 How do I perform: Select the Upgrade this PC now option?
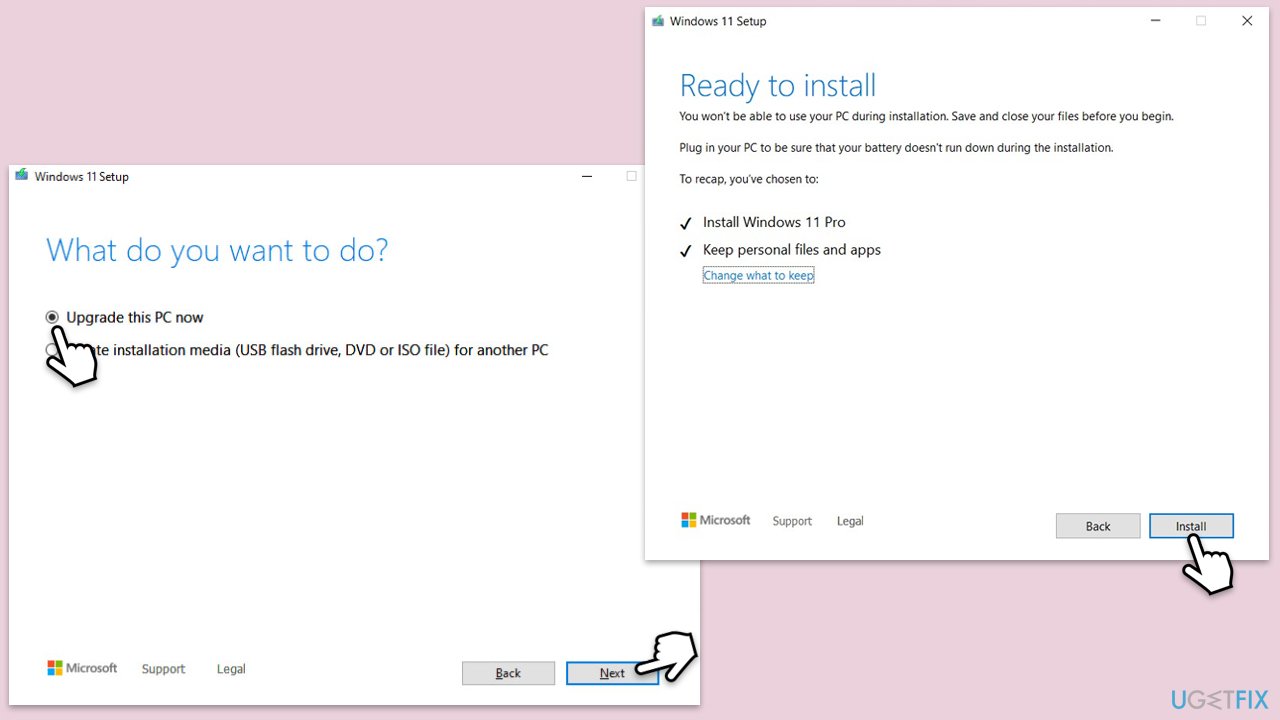click(52, 317)
